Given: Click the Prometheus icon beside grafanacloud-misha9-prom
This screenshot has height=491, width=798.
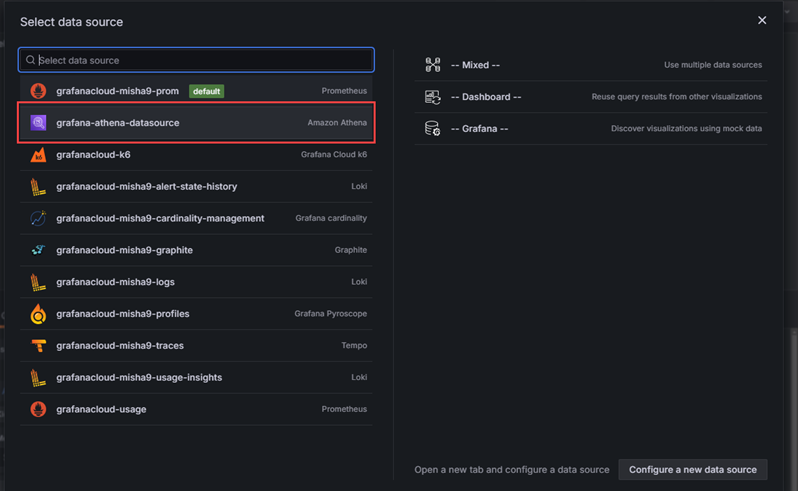Looking at the screenshot, I should [x=38, y=91].
